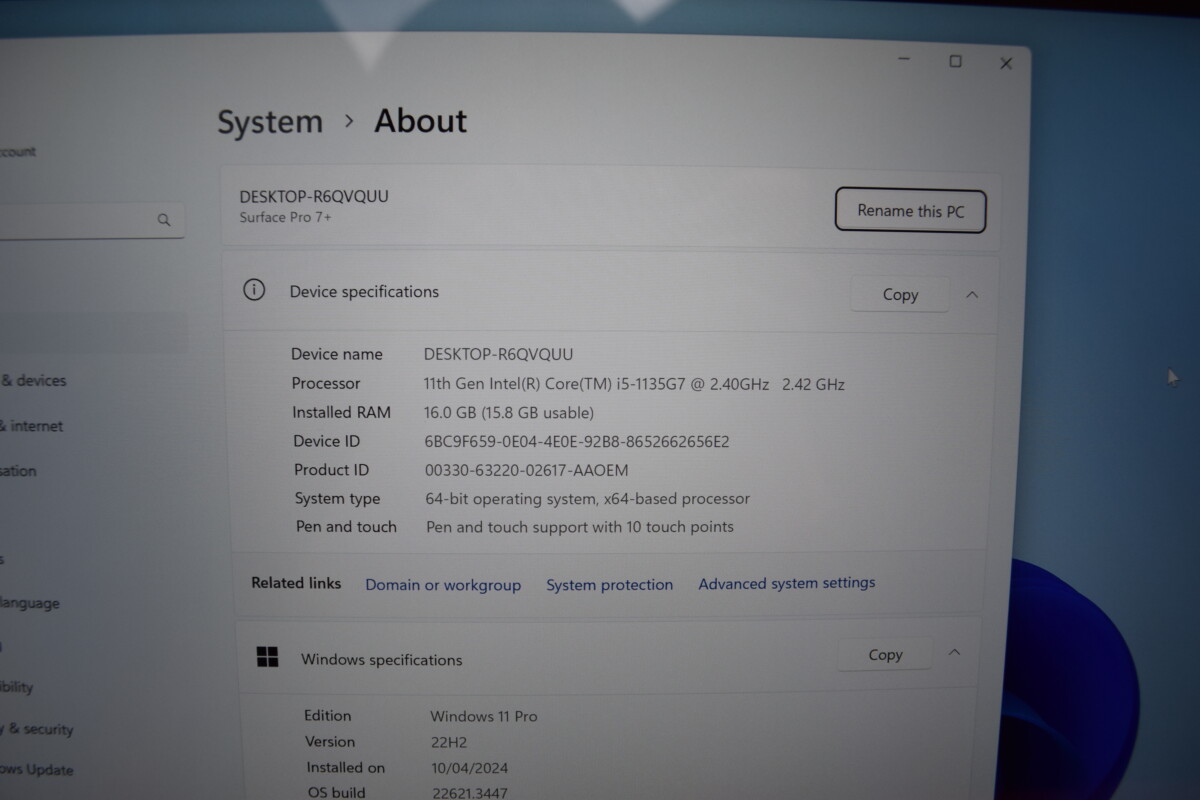This screenshot has height=800, width=1200.
Task: Click the Windows specifications section title
Action: (382, 660)
